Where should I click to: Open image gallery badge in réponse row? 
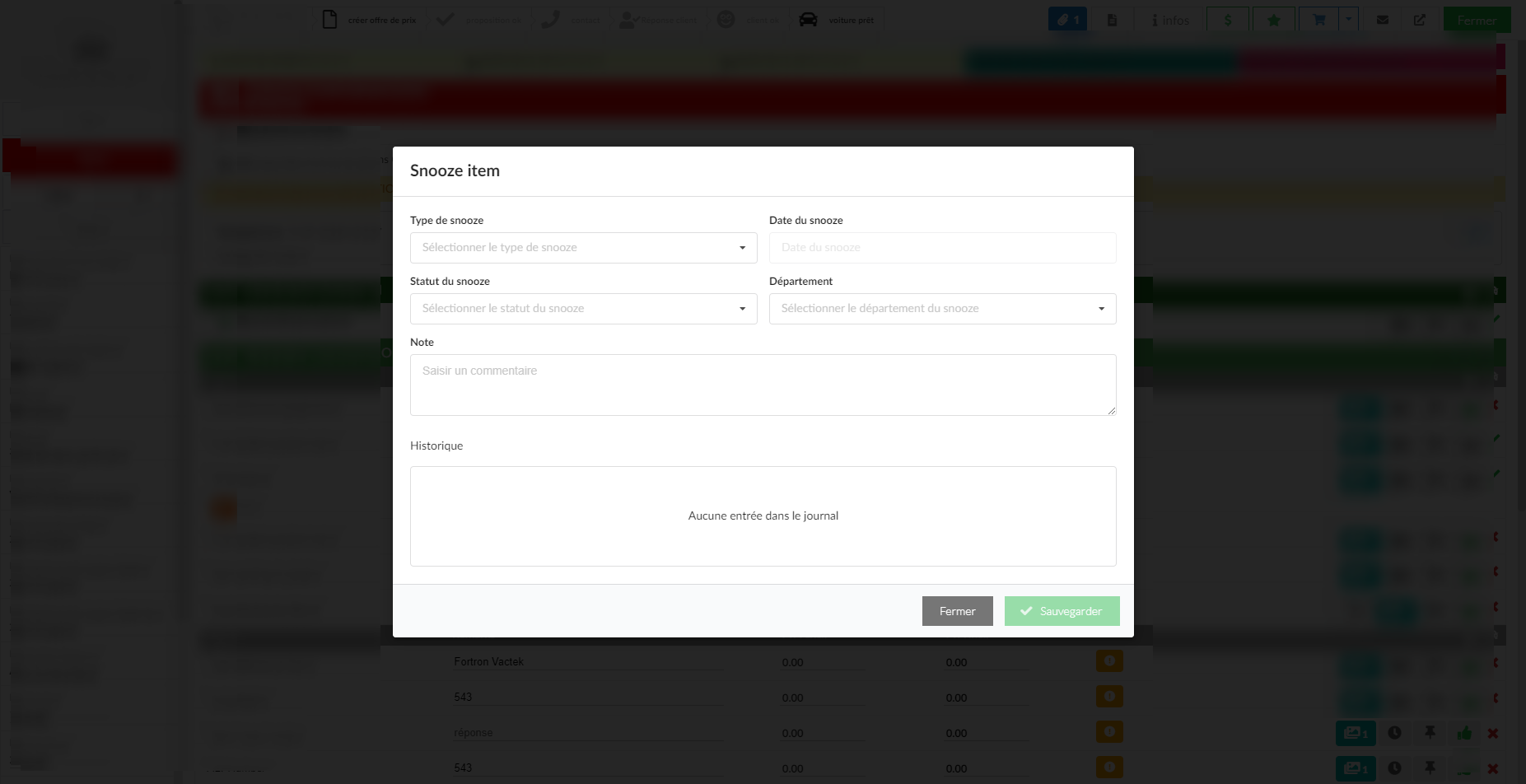1356,733
